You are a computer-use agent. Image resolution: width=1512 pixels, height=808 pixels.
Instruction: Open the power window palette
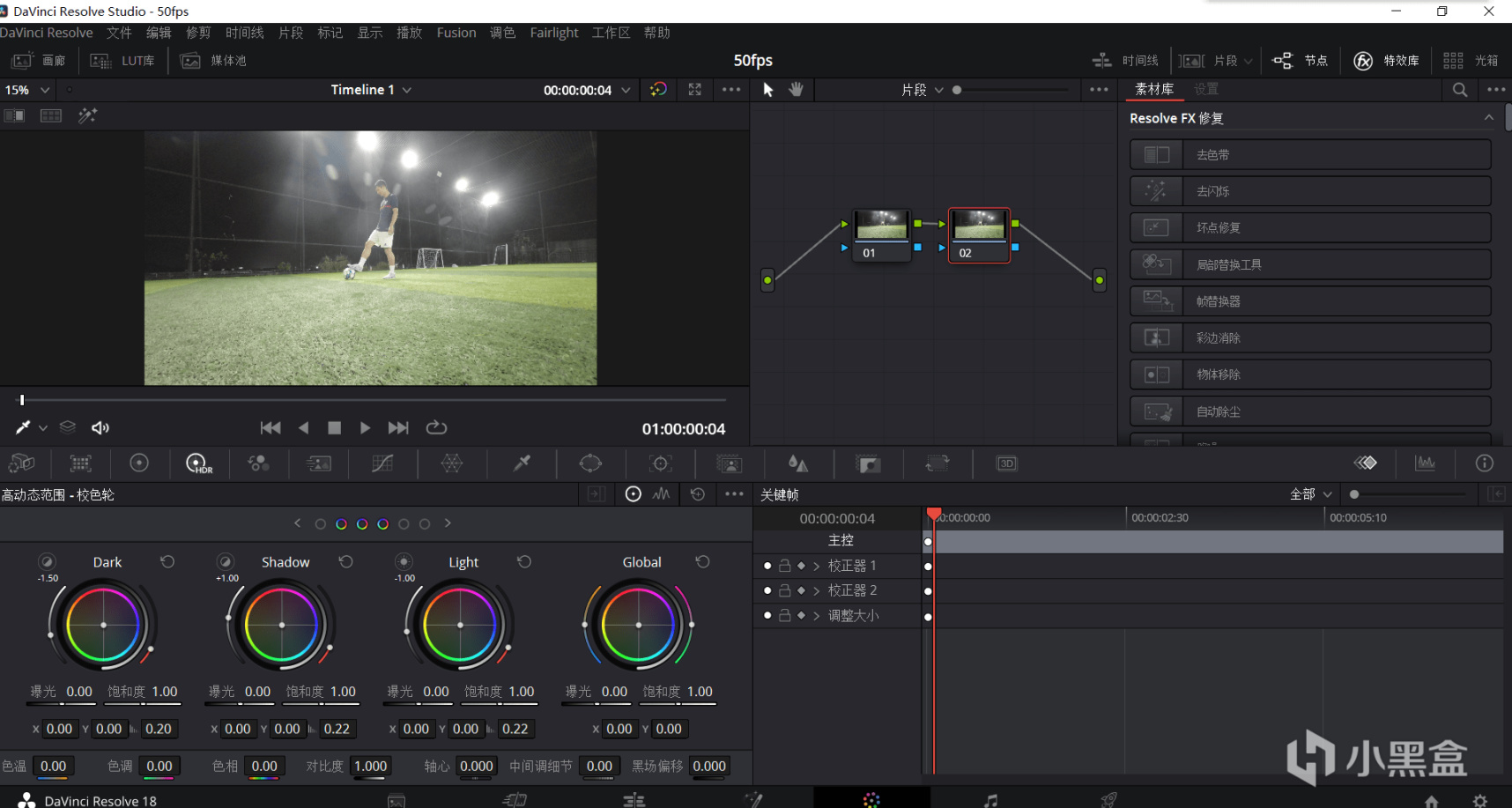[x=590, y=463]
